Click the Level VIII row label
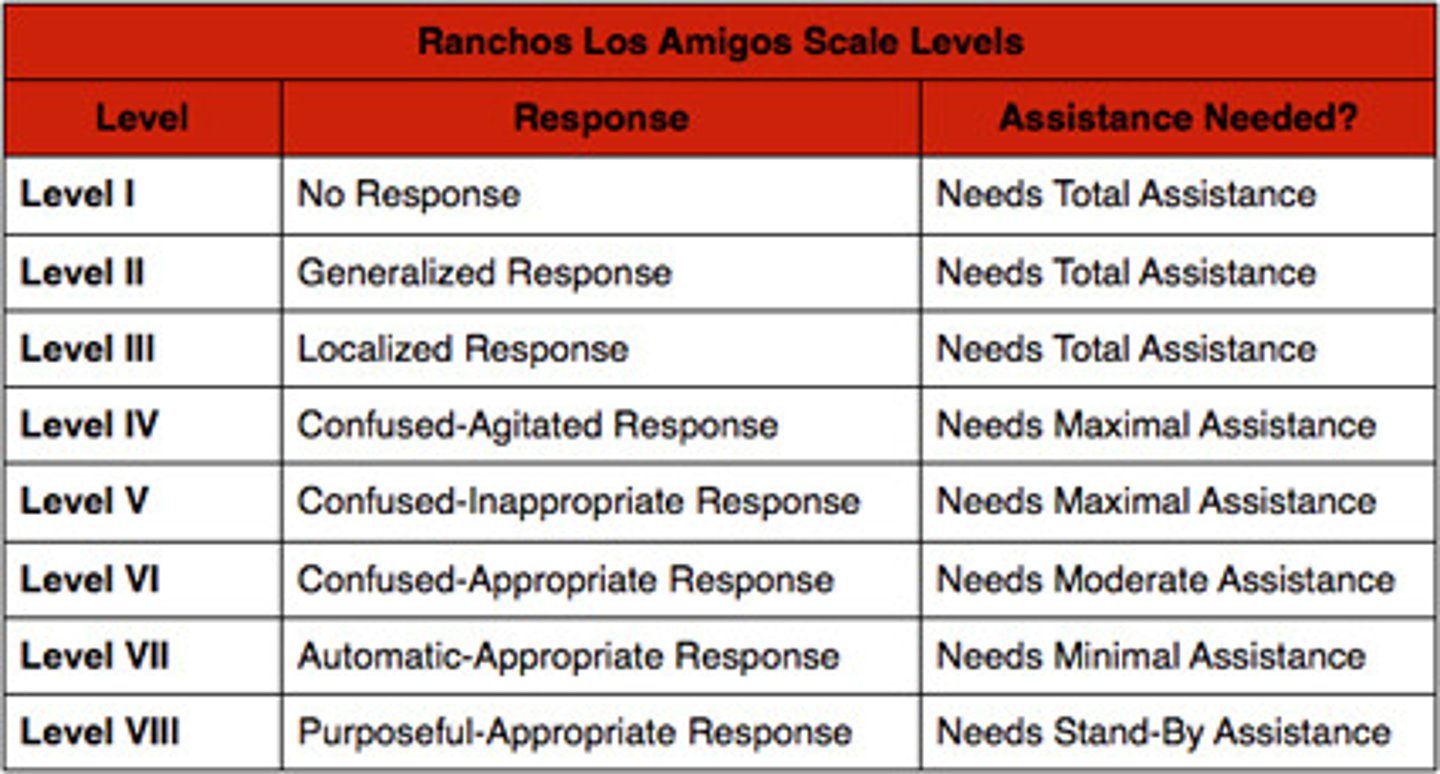The height and width of the screenshot is (774, 1440). click(100, 732)
